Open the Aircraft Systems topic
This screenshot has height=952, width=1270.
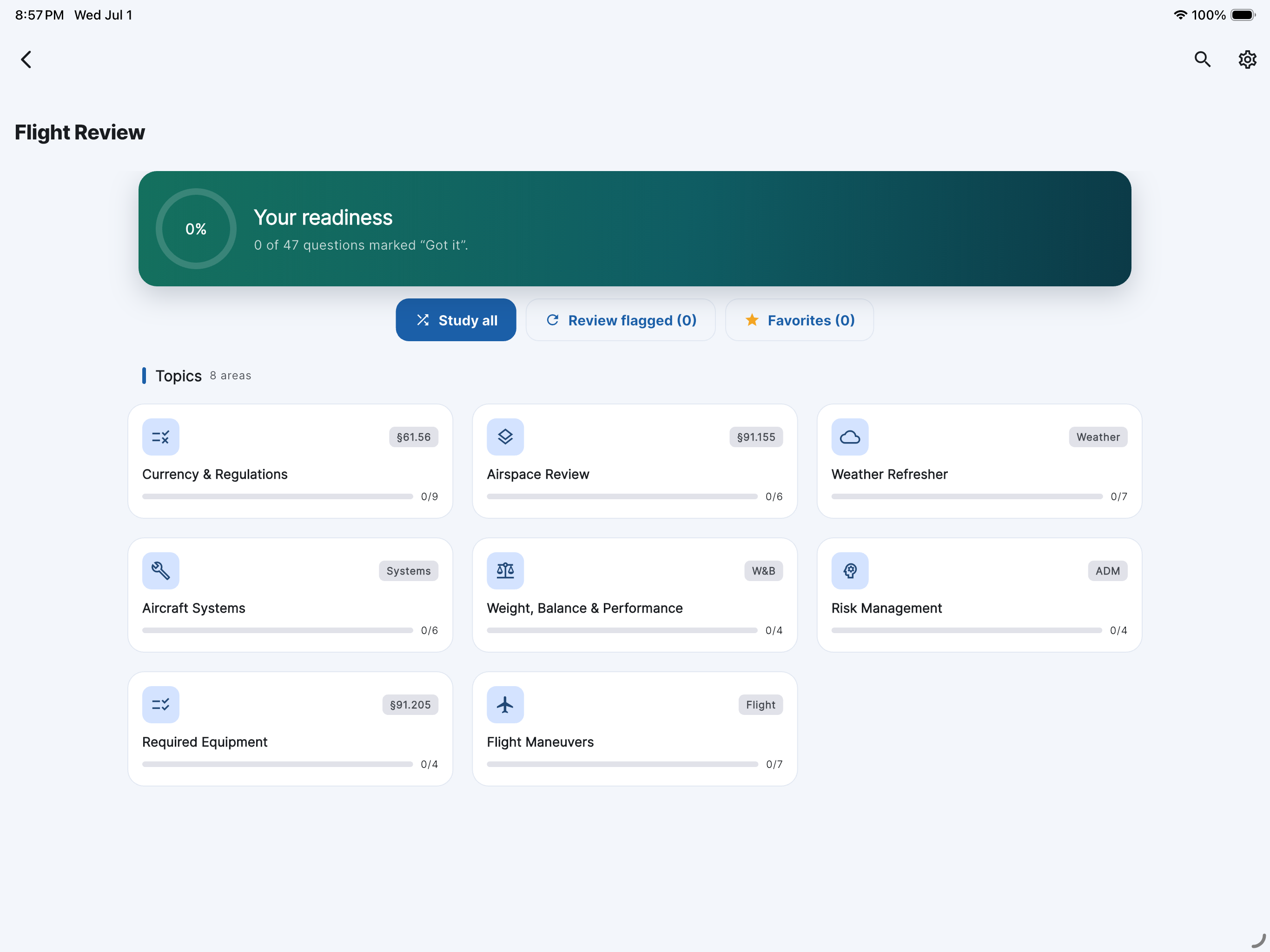pos(290,595)
